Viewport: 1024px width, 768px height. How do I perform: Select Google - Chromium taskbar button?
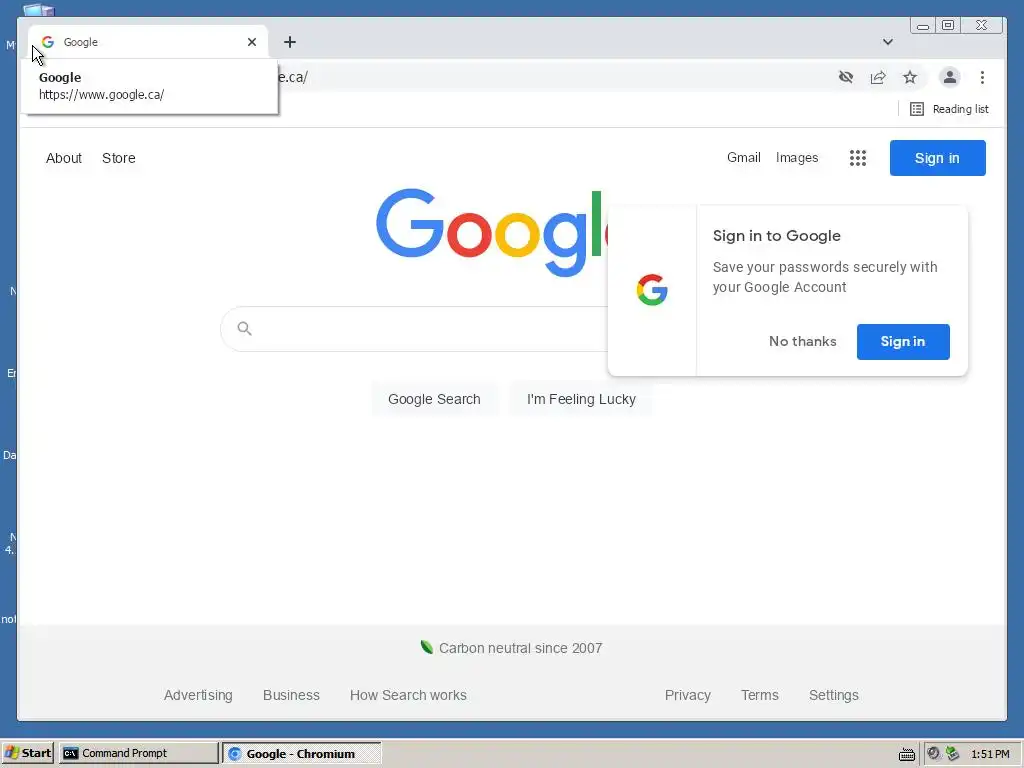coord(301,753)
